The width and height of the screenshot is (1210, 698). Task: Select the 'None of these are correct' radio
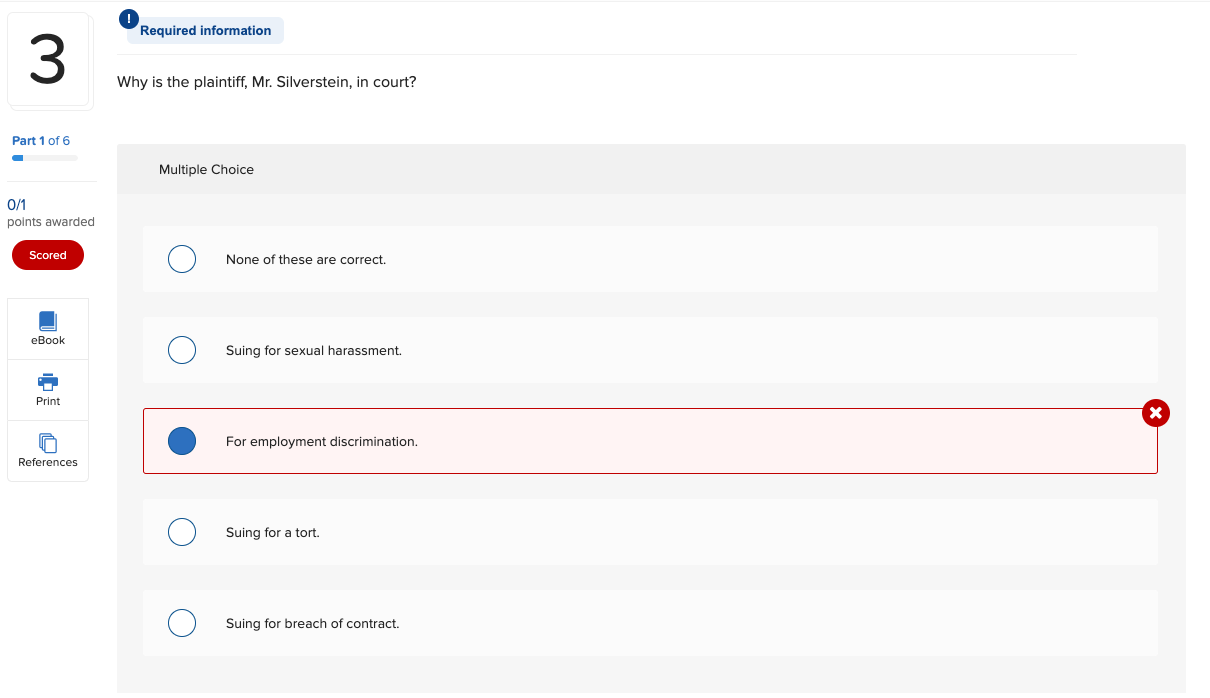point(182,259)
